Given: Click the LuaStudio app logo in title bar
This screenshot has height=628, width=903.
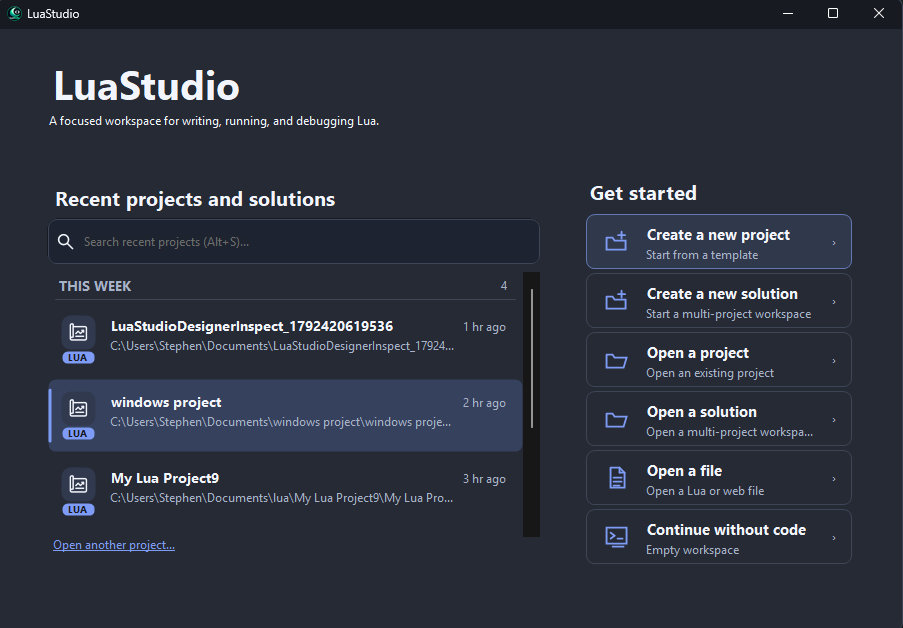Looking at the screenshot, I should pos(14,13).
